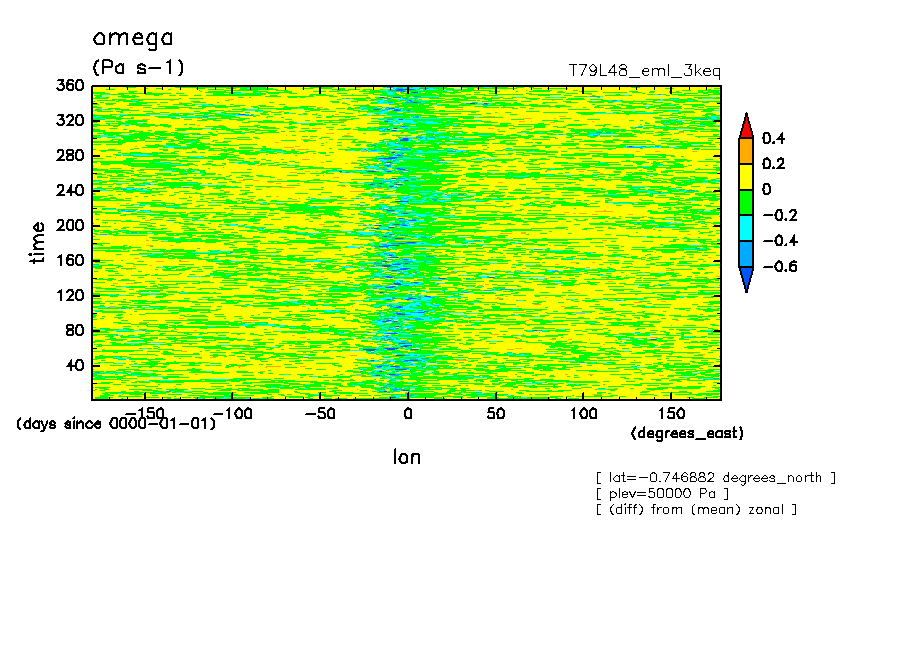Viewport: 904px width, 654px height.
Task: Click the -0.6 colorbar label
Action: point(778,267)
